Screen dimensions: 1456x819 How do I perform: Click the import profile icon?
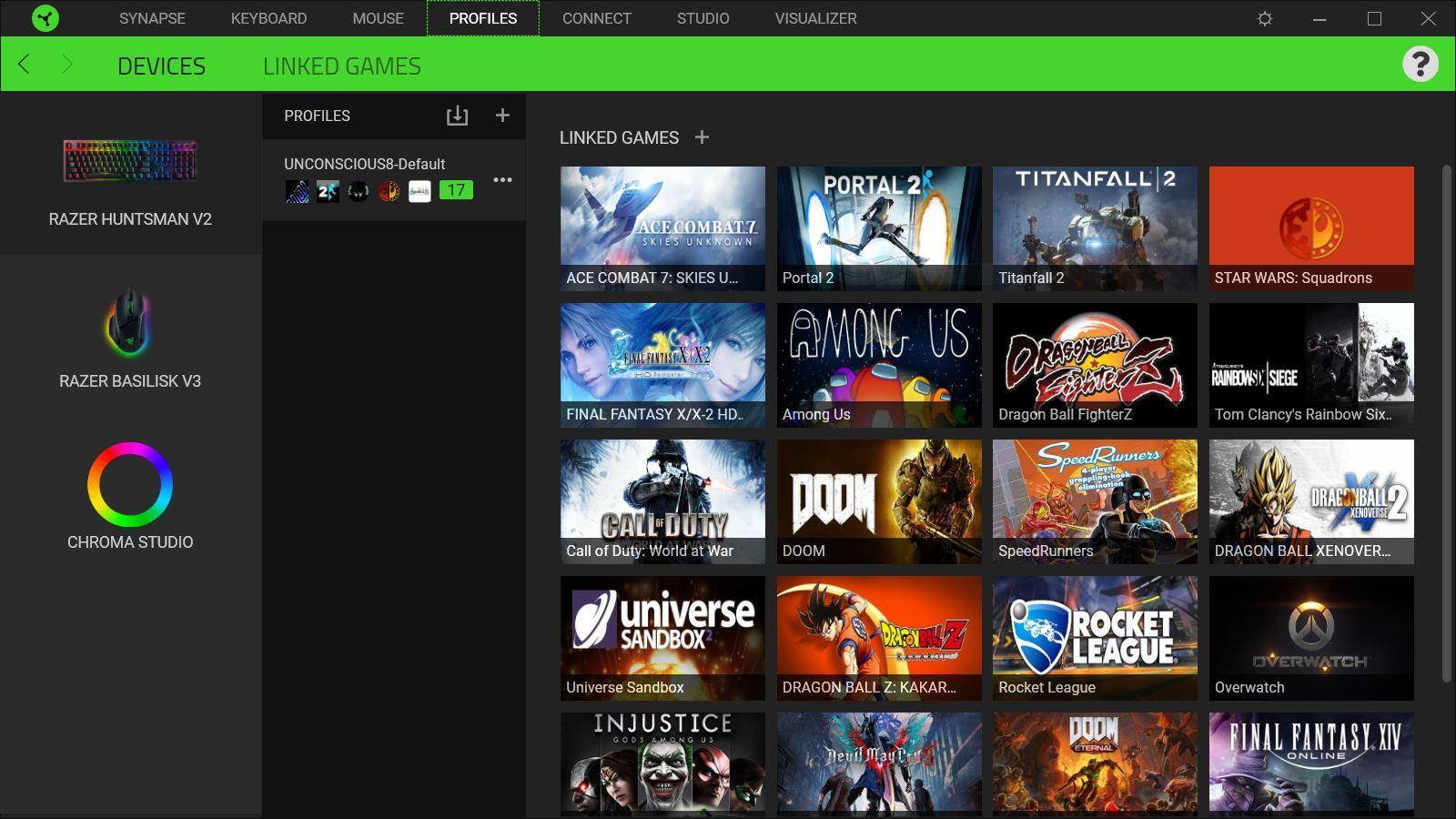click(457, 116)
